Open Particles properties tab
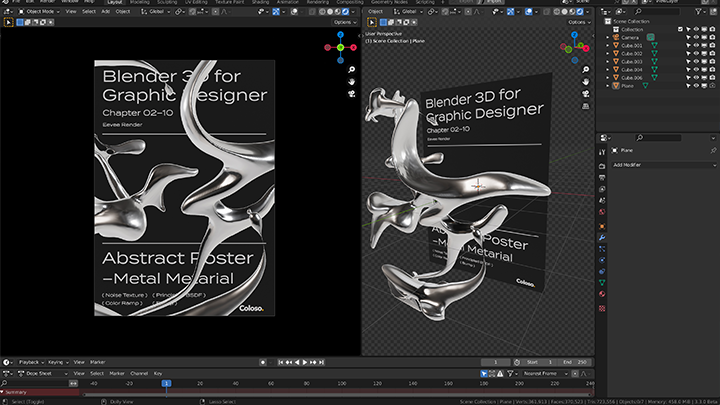The width and height of the screenshot is (720, 405). click(x=602, y=249)
